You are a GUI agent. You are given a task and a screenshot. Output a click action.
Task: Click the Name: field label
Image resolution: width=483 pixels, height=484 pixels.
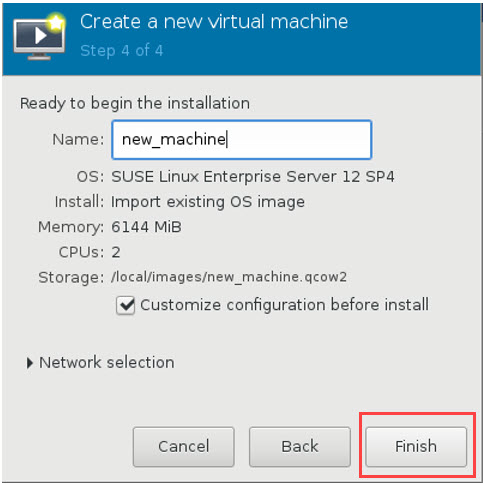(78, 139)
